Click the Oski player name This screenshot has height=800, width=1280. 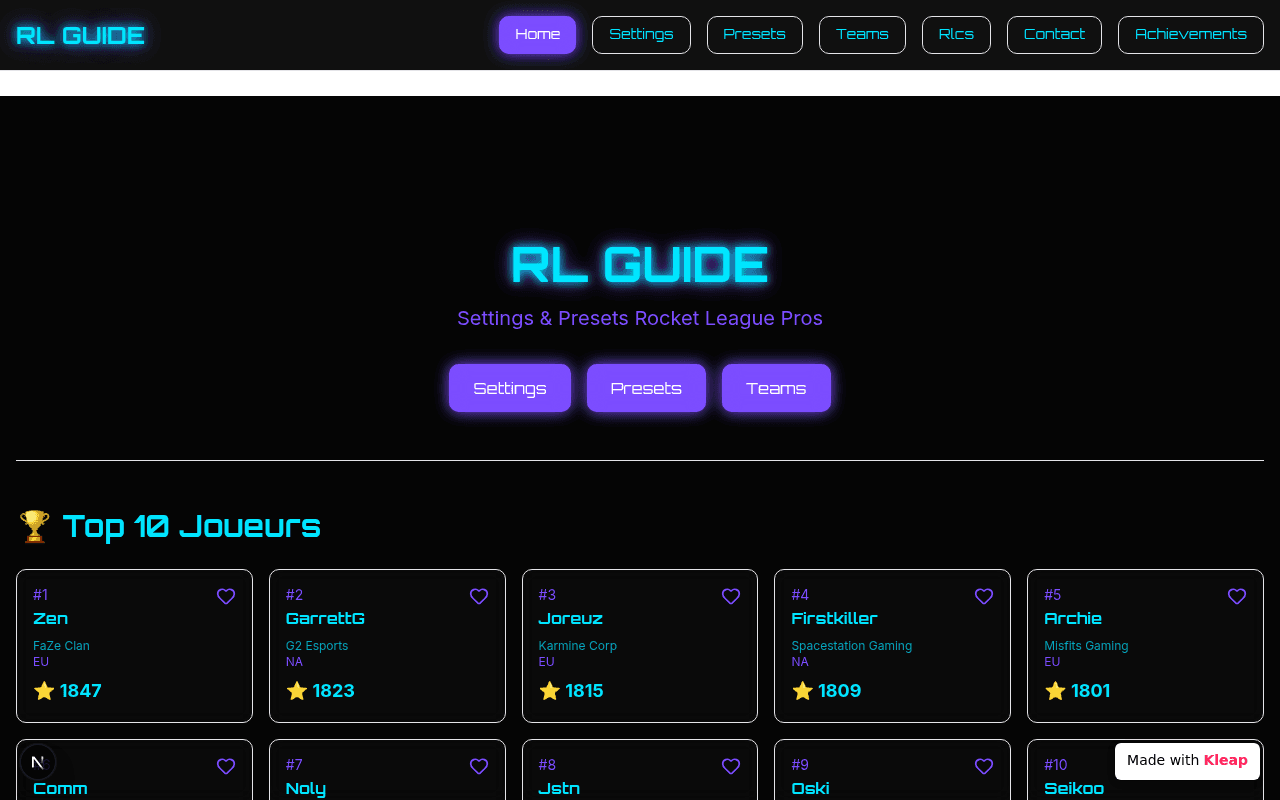click(810, 789)
